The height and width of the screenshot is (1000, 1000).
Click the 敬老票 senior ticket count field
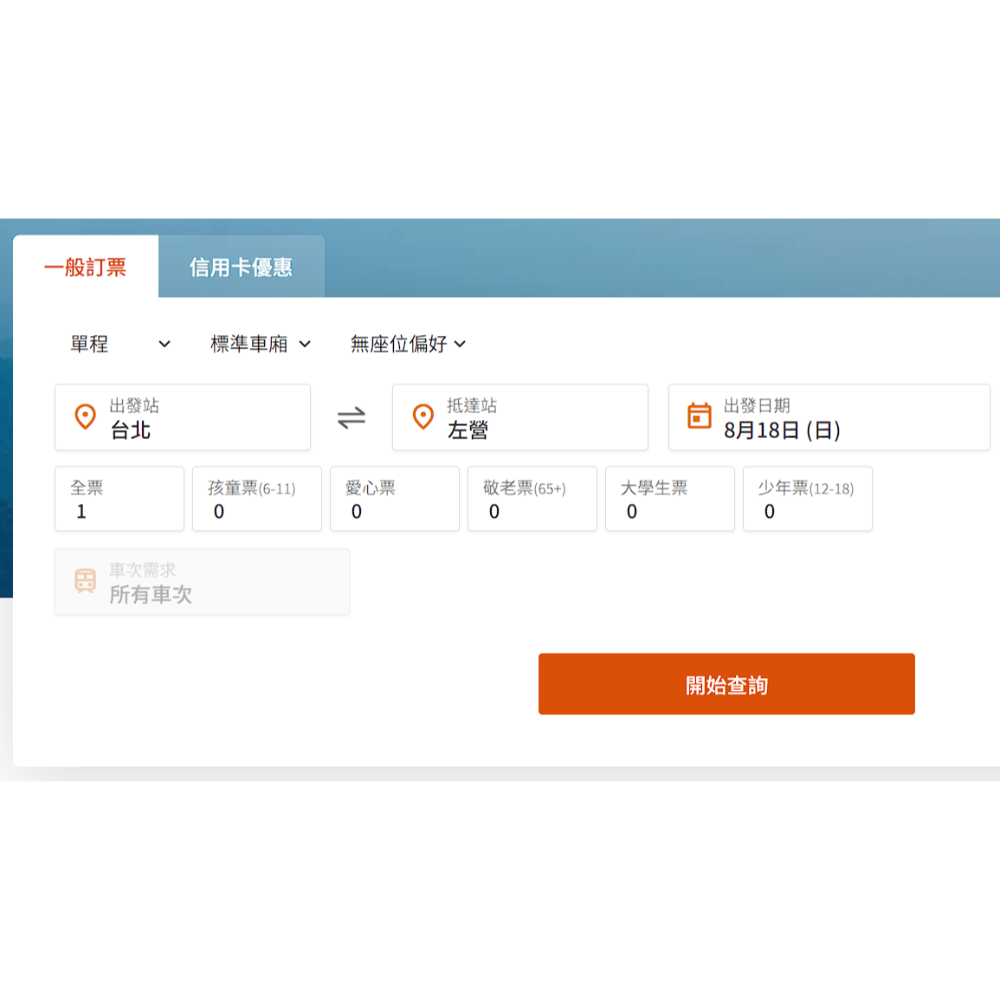(x=532, y=499)
